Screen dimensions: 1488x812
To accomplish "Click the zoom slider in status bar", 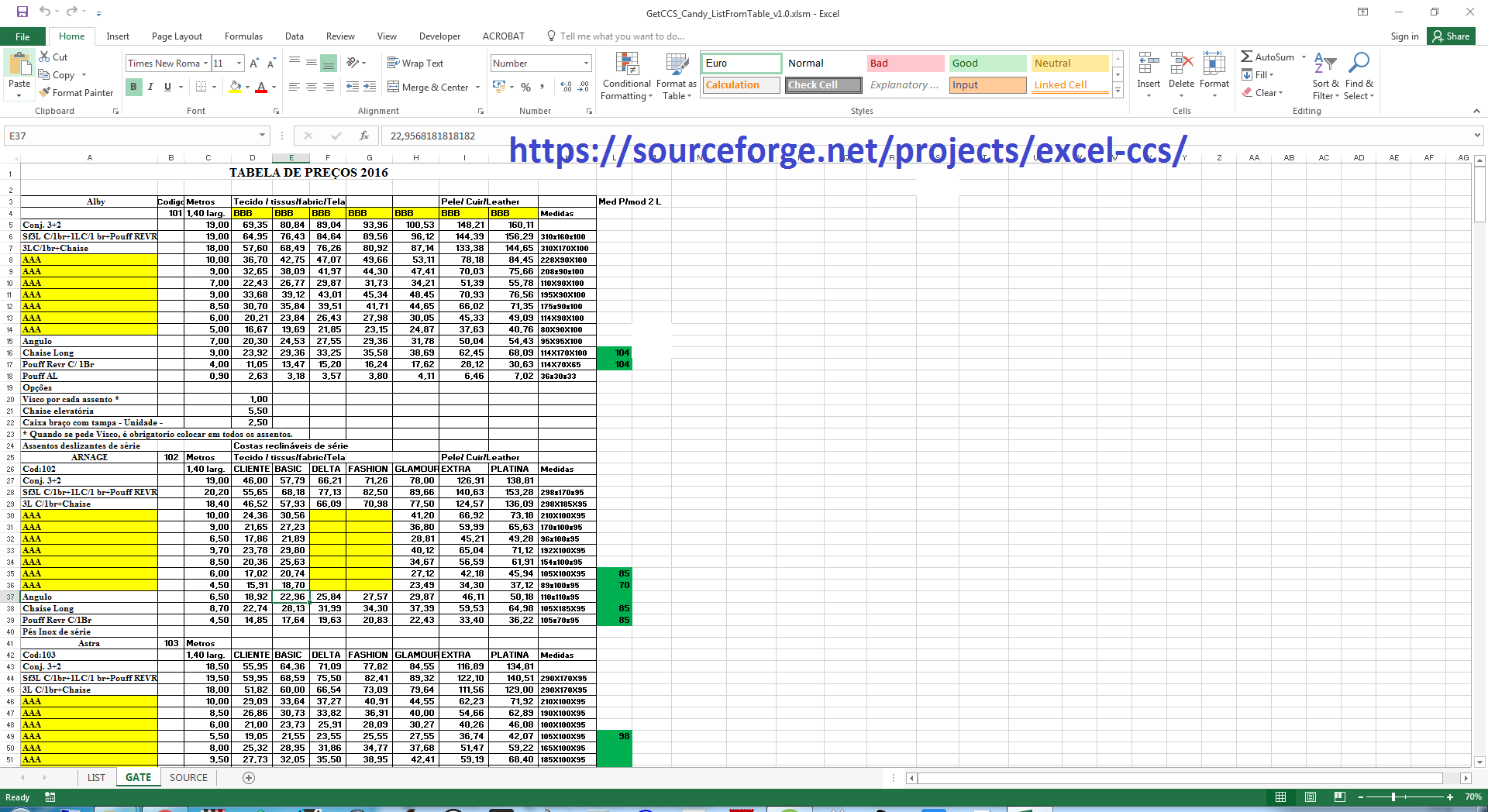I will click(1393, 797).
